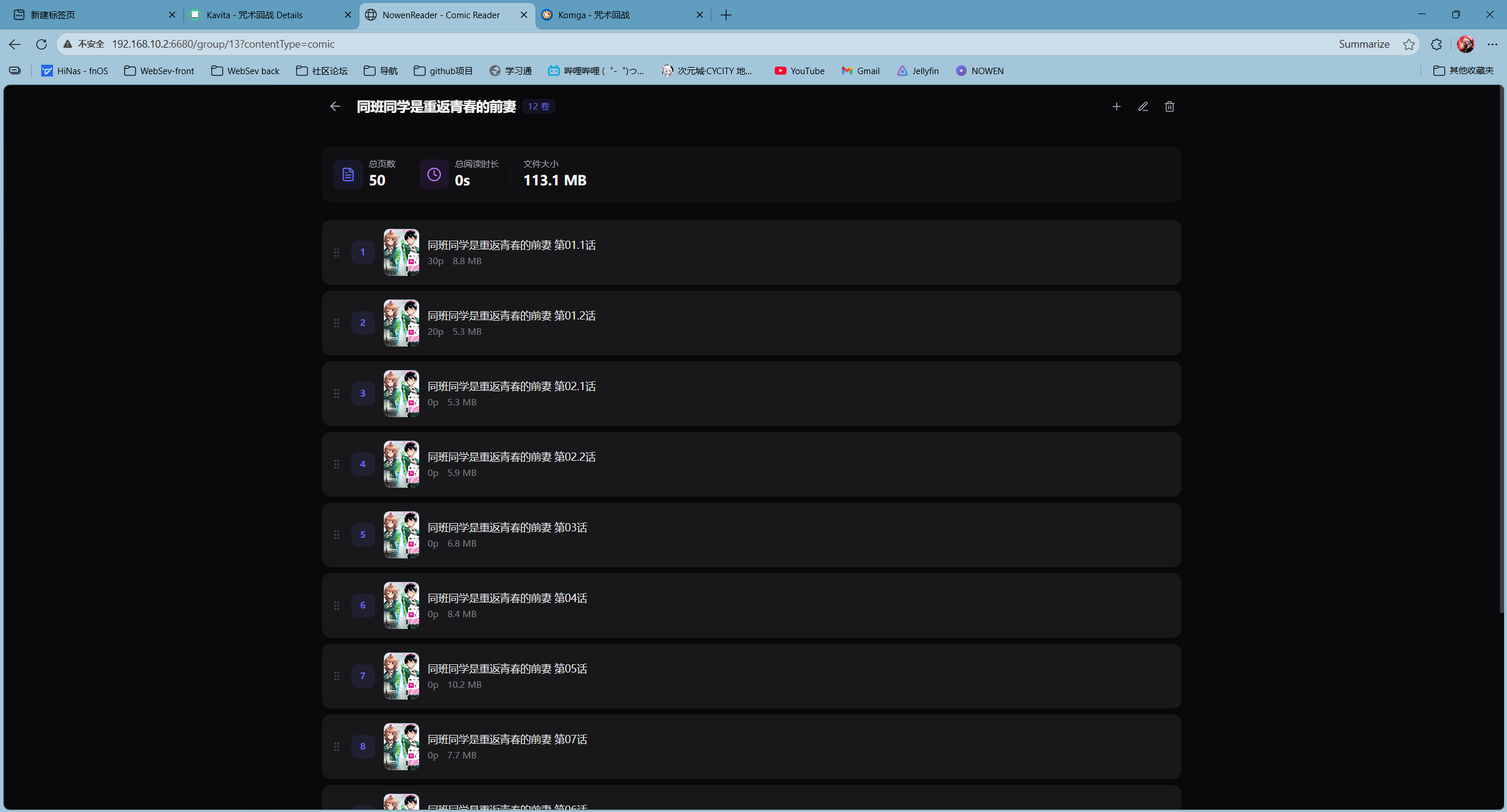Expand the WebSev-front bookmark folder

pos(159,71)
